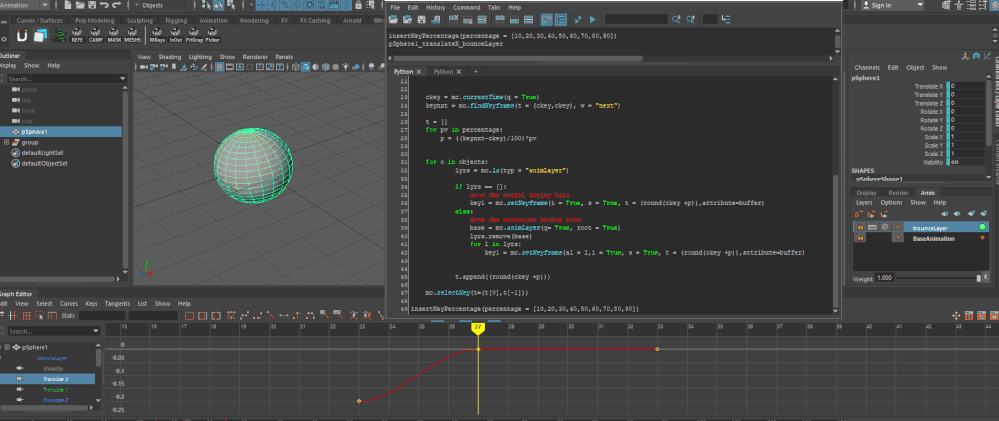The width and height of the screenshot is (999, 421).
Task: Click the Spline tangents icon in Graph Editor
Action: [244, 315]
